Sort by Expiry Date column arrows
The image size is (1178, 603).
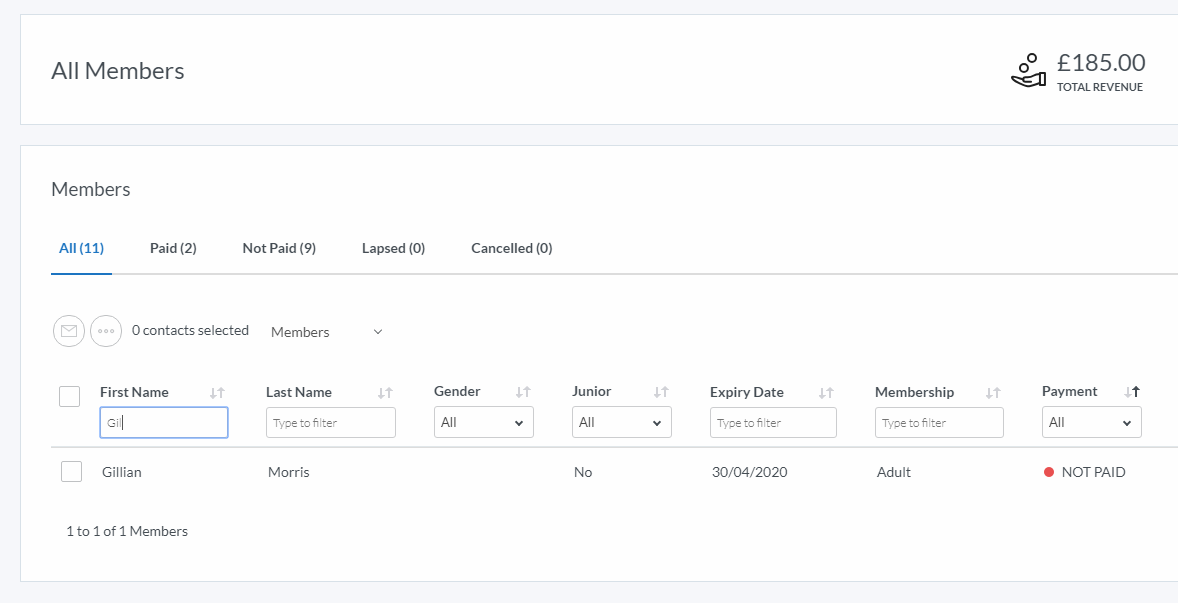pos(826,393)
